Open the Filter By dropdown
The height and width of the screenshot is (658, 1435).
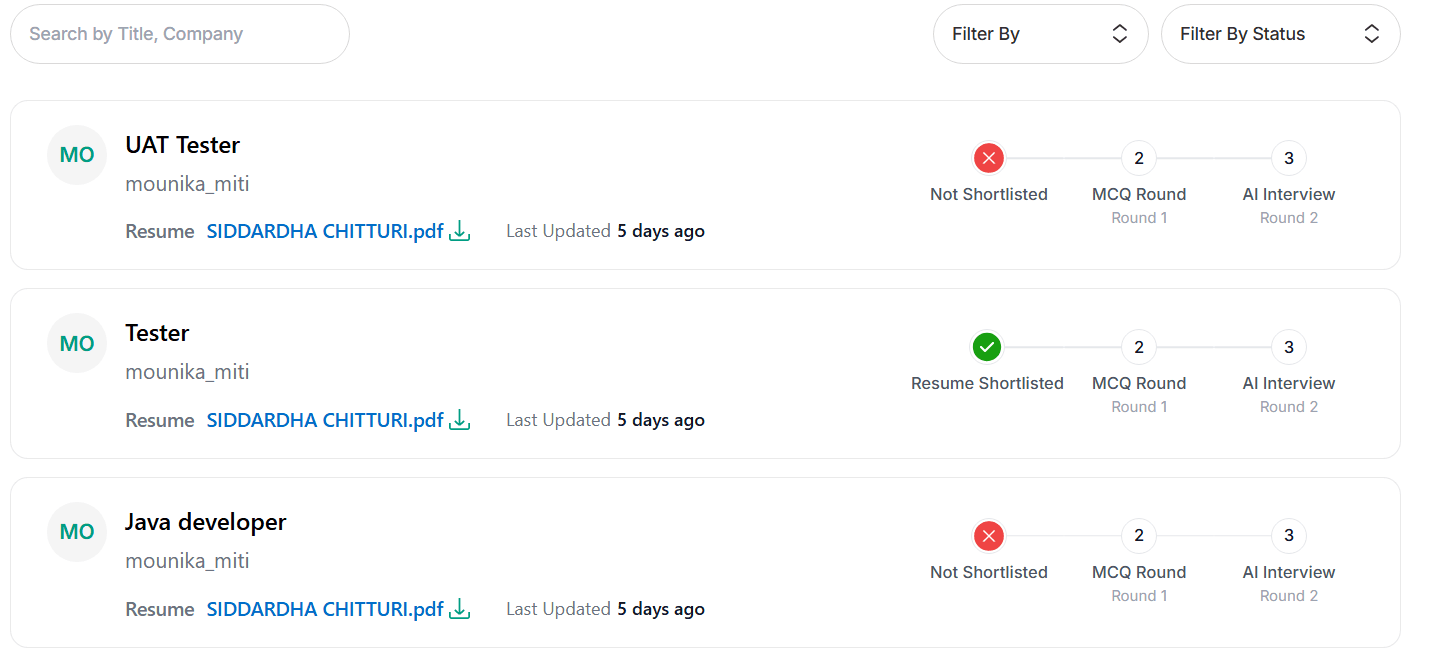click(x=1040, y=33)
